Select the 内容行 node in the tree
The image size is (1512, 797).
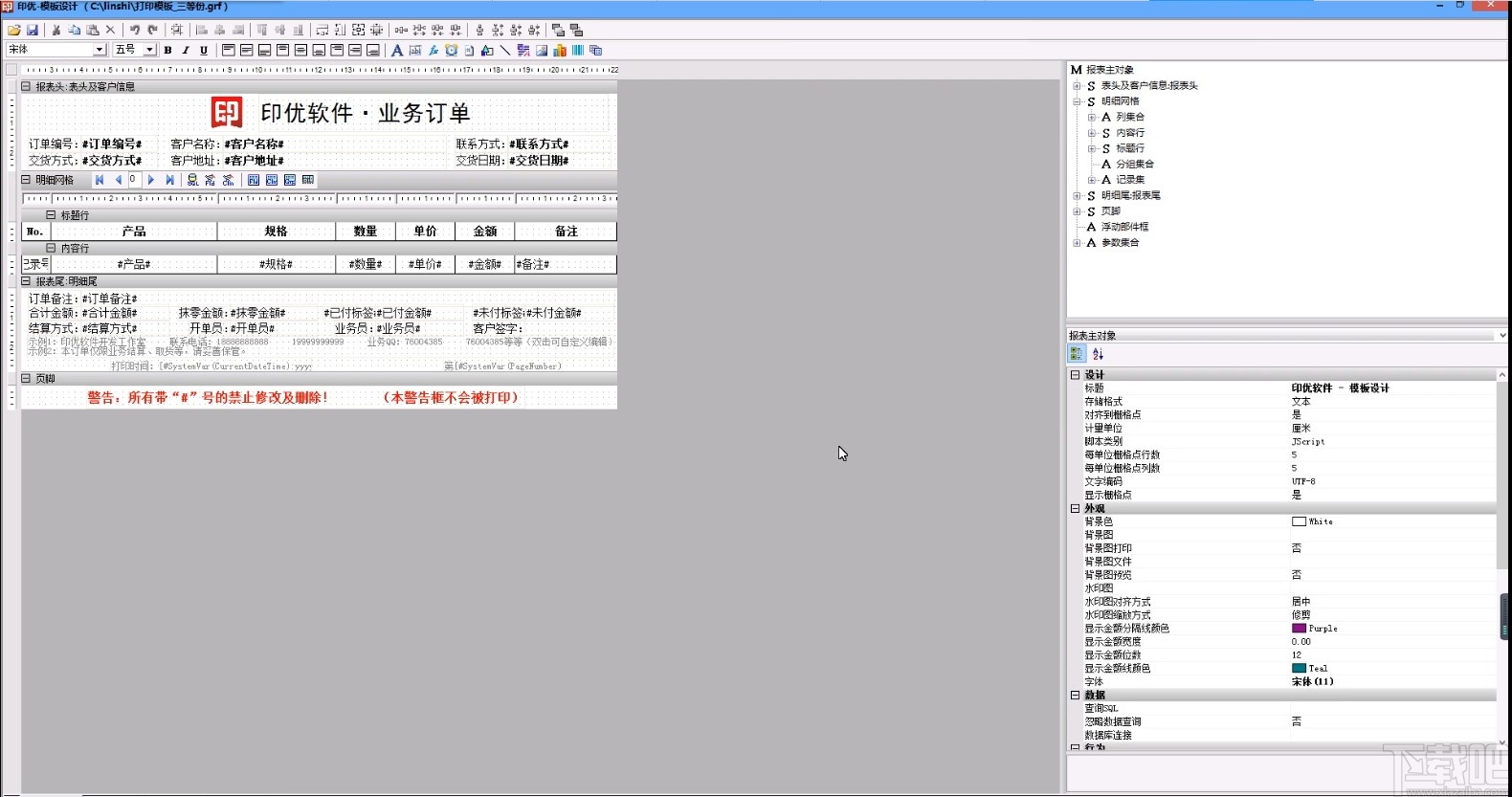1130,133
